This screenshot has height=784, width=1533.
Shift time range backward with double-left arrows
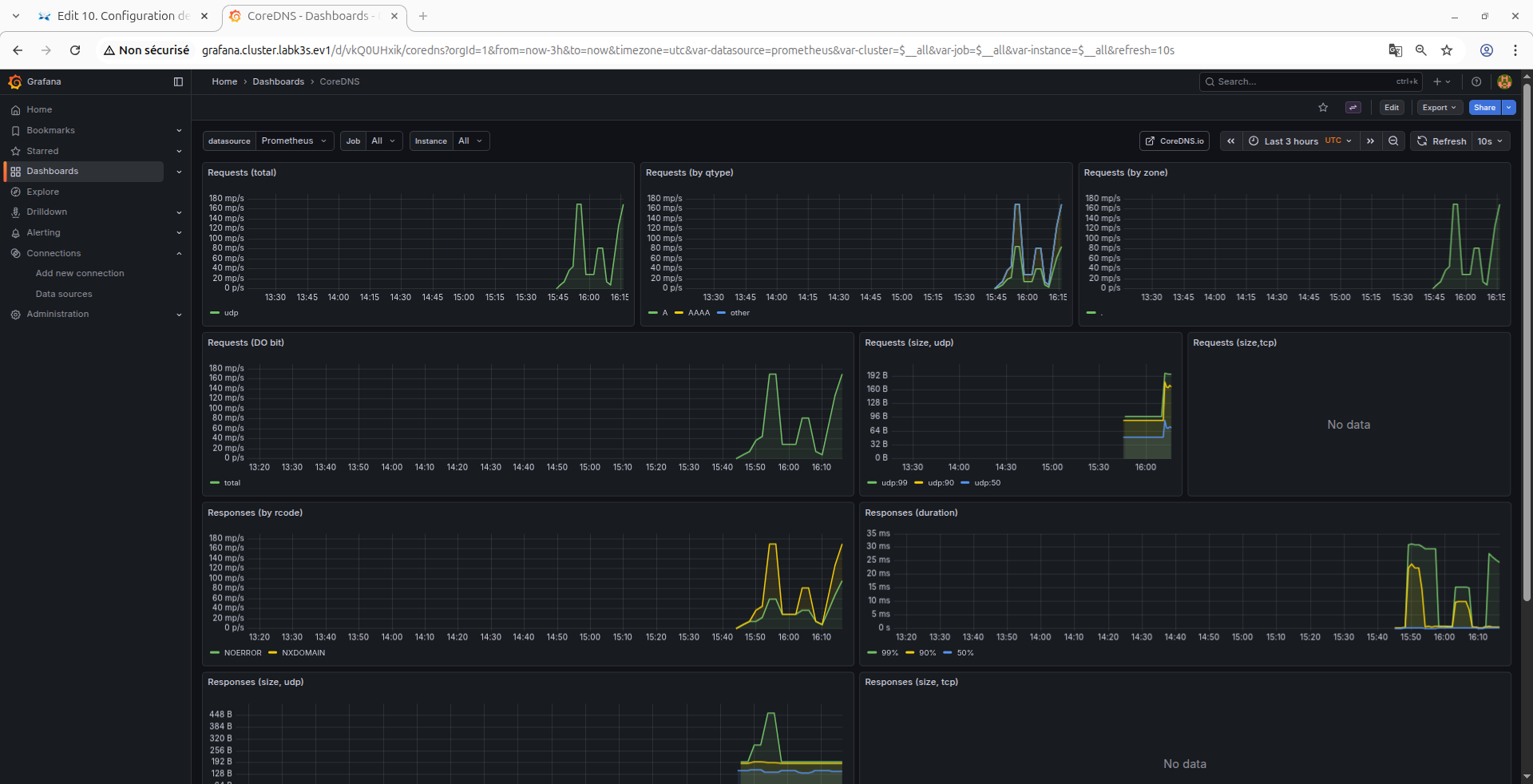click(1231, 141)
